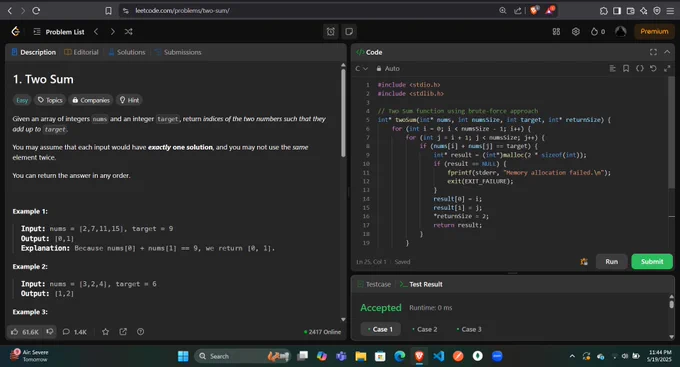Star the problem as favorite
The width and height of the screenshot is (680, 367).
tap(105, 332)
